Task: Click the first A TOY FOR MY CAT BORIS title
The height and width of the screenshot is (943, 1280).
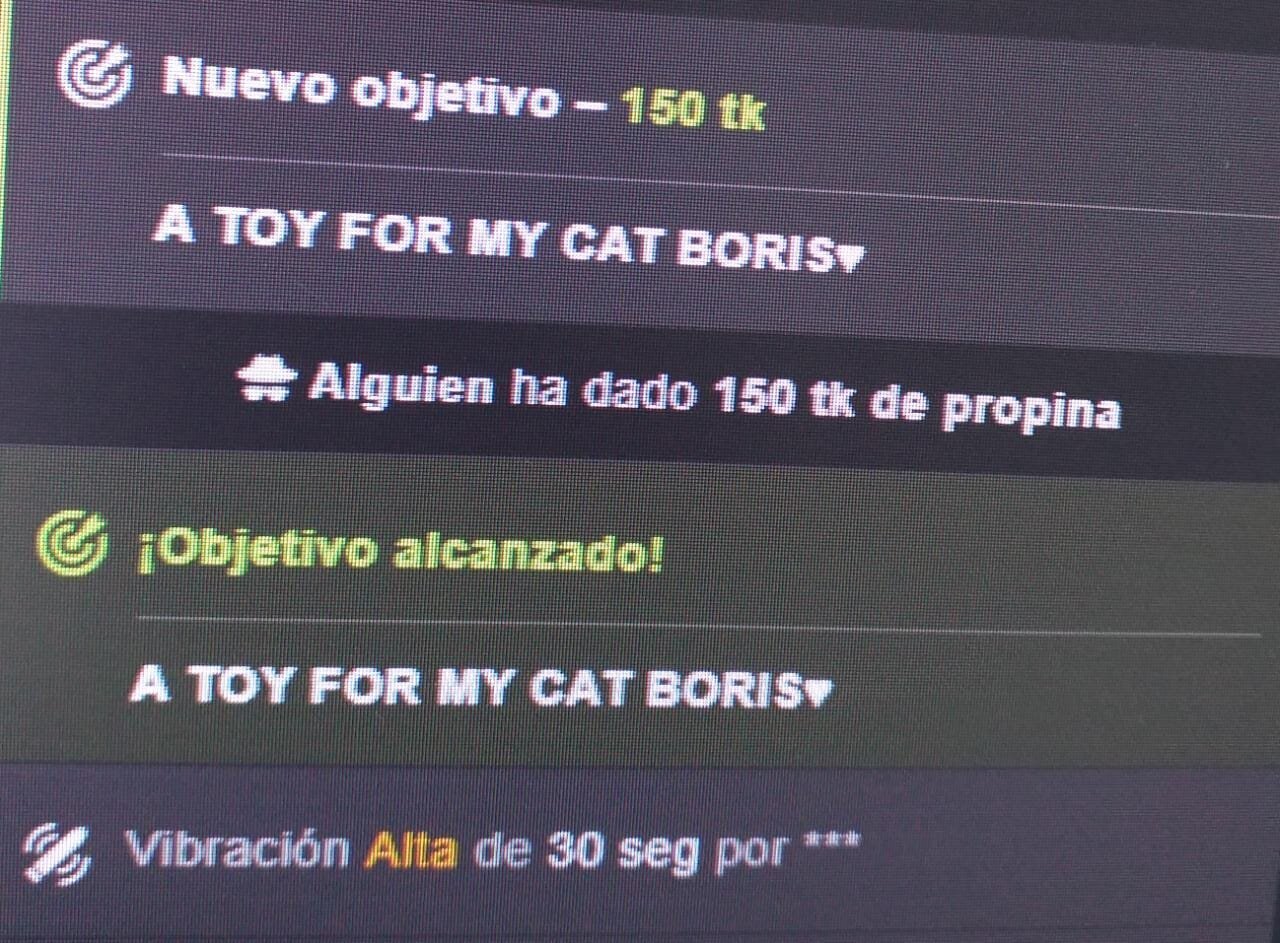Action: tap(493, 240)
